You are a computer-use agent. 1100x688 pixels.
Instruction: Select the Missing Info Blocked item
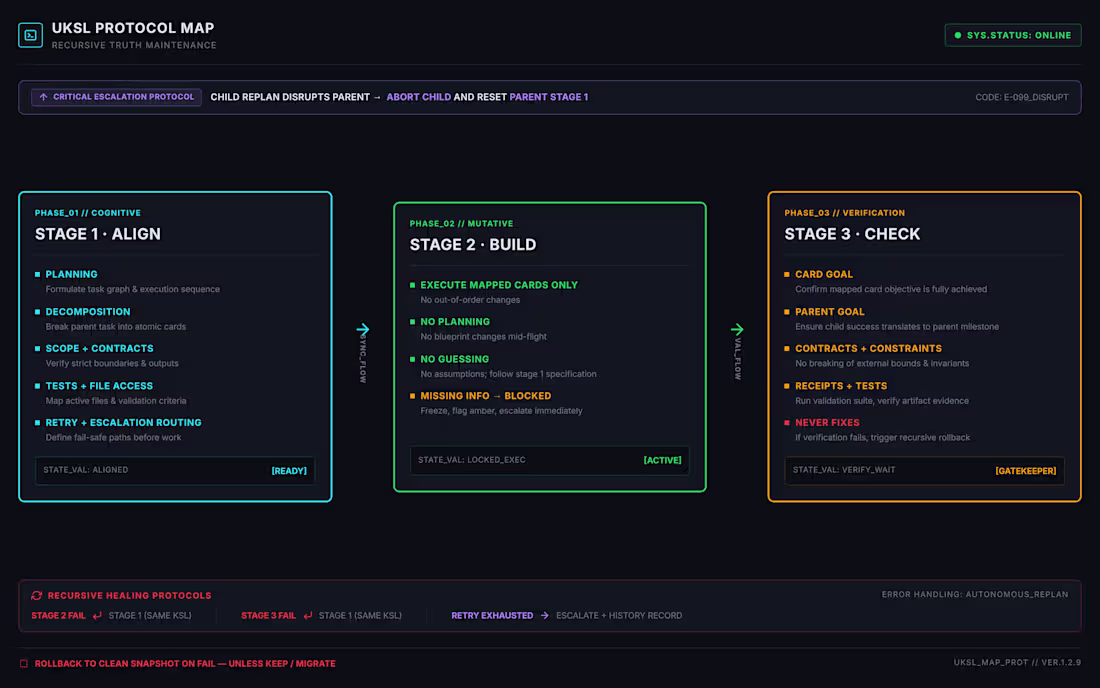click(x=485, y=396)
